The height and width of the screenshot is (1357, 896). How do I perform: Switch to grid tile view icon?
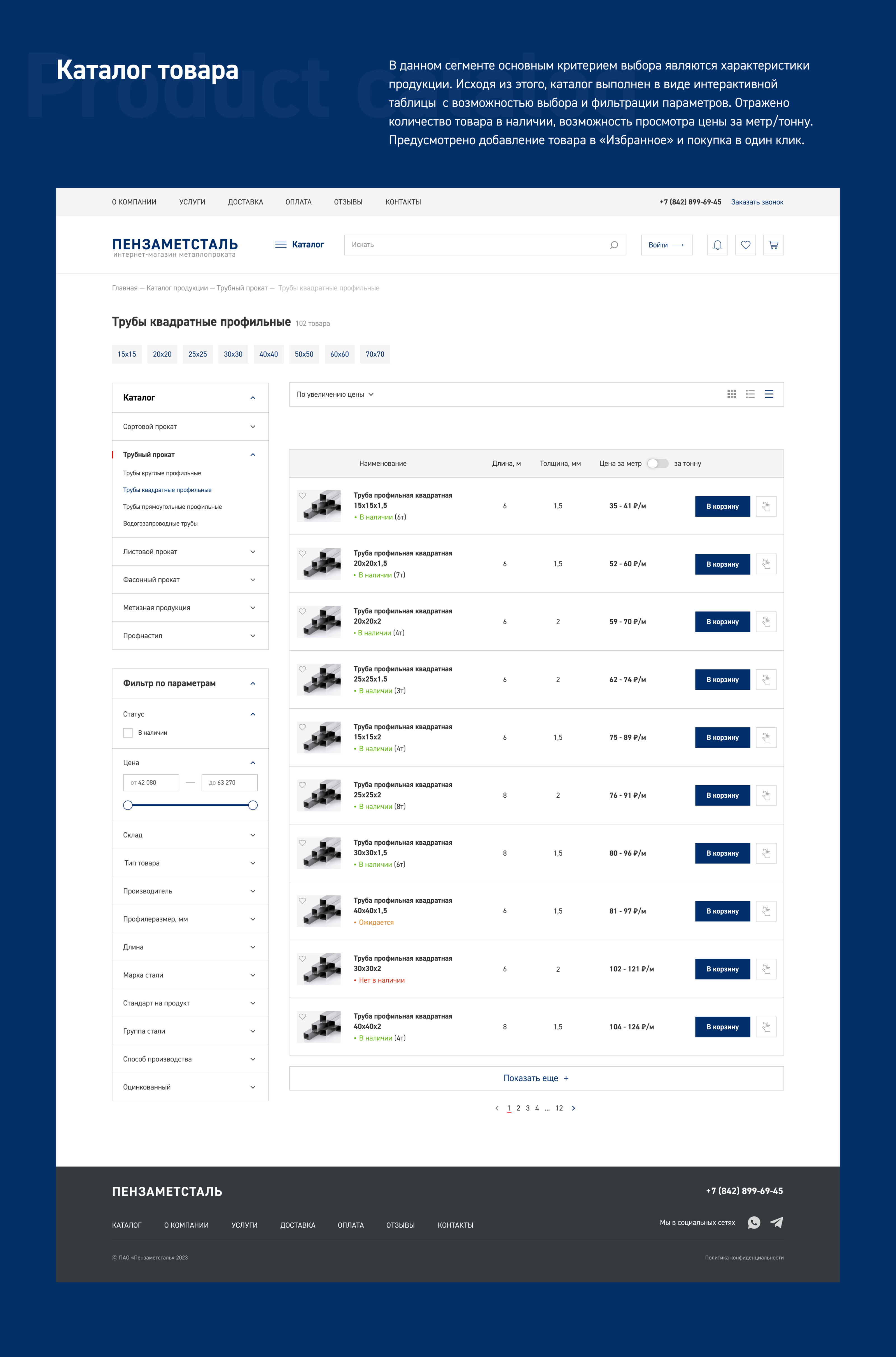[731, 394]
